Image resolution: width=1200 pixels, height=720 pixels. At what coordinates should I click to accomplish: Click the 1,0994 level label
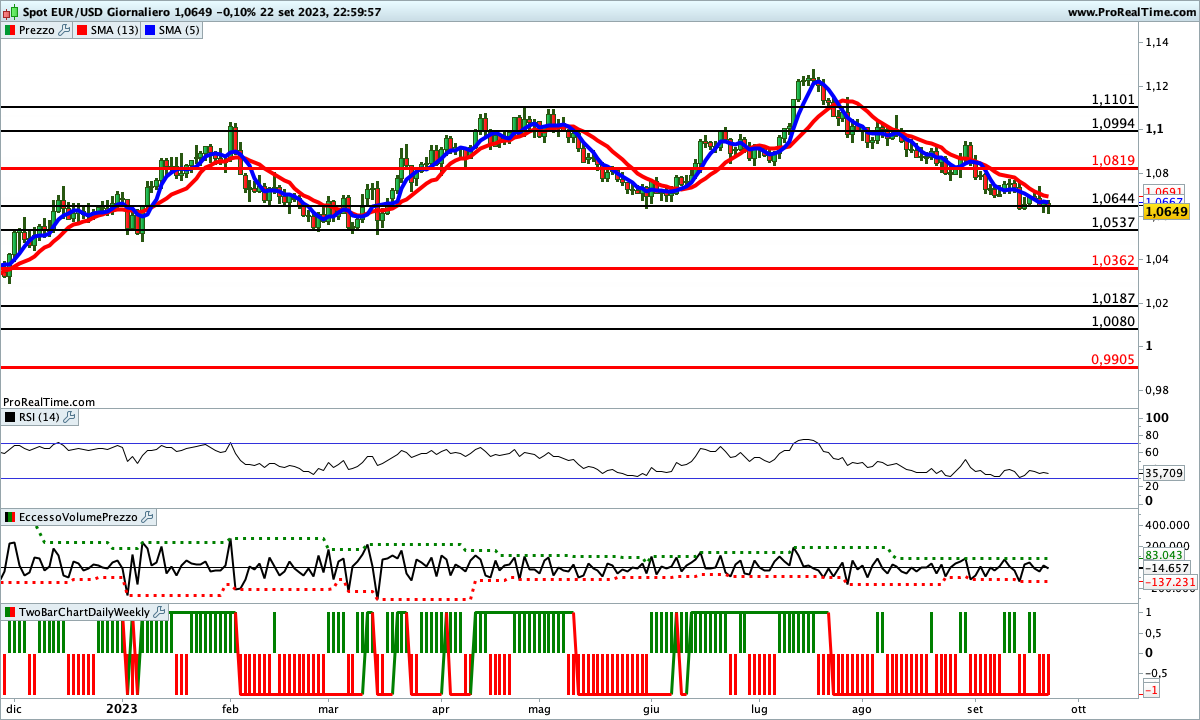coord(1113,123)
